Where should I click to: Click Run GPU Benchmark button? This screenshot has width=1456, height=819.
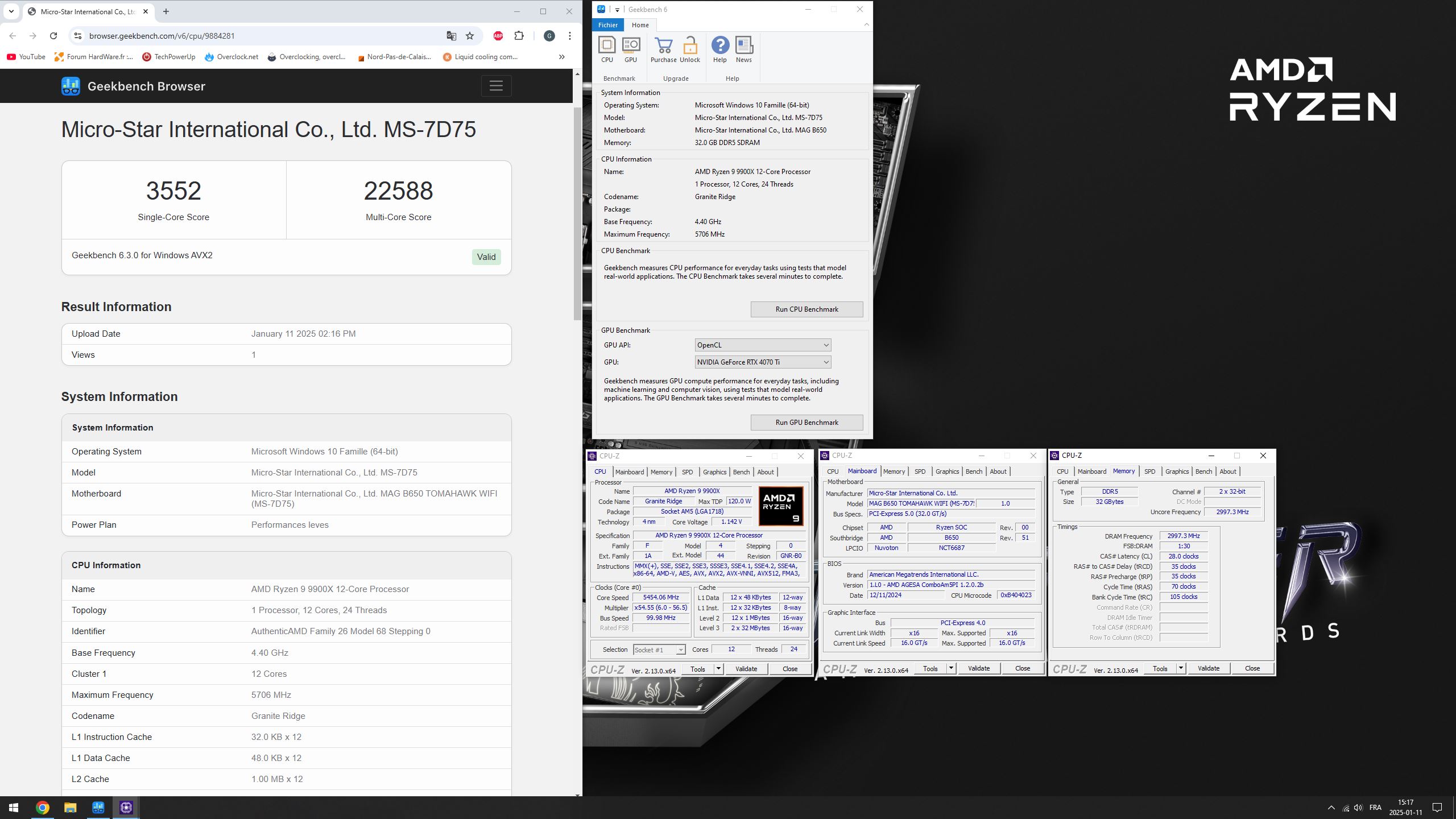806,423
